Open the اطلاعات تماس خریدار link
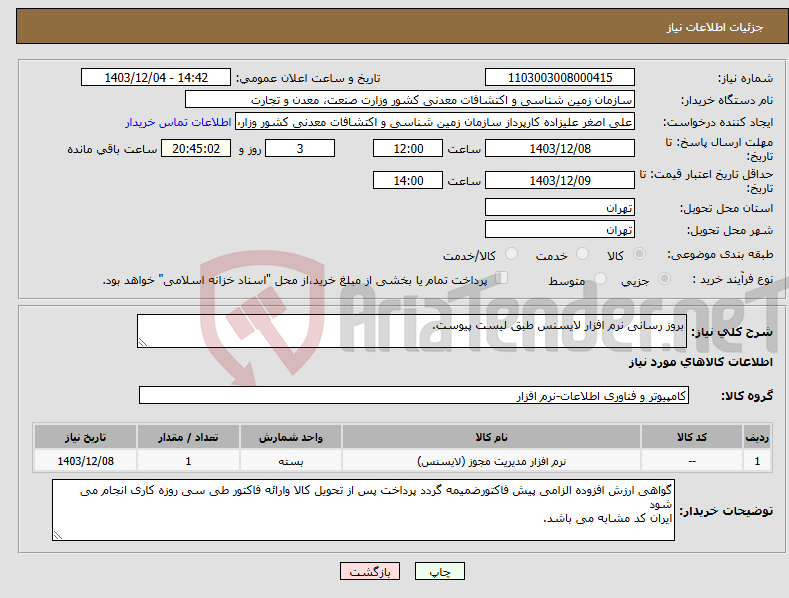Screen dimensions: 789x598 coord(178,122)
